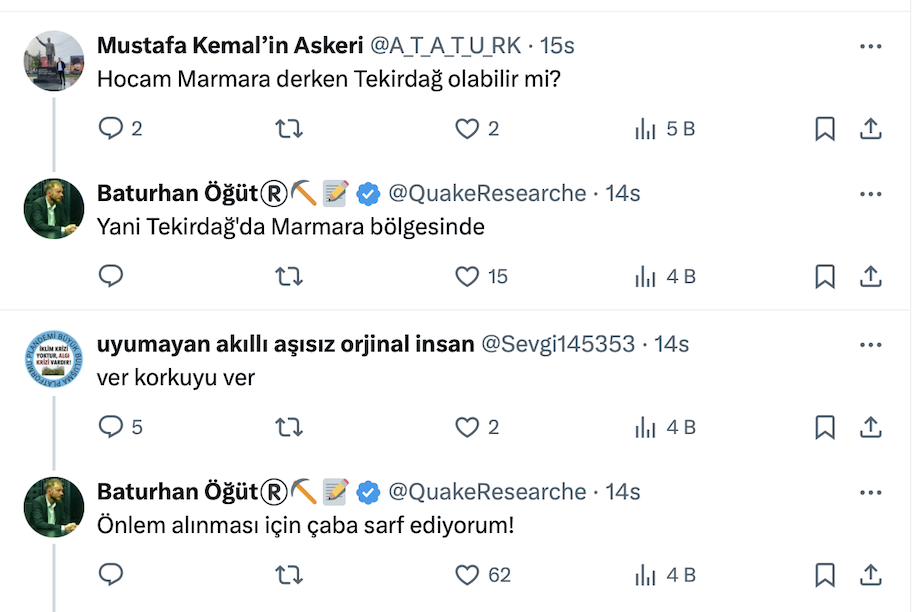Like the tweet asking about Tekirdağ

tap(467, 128)
